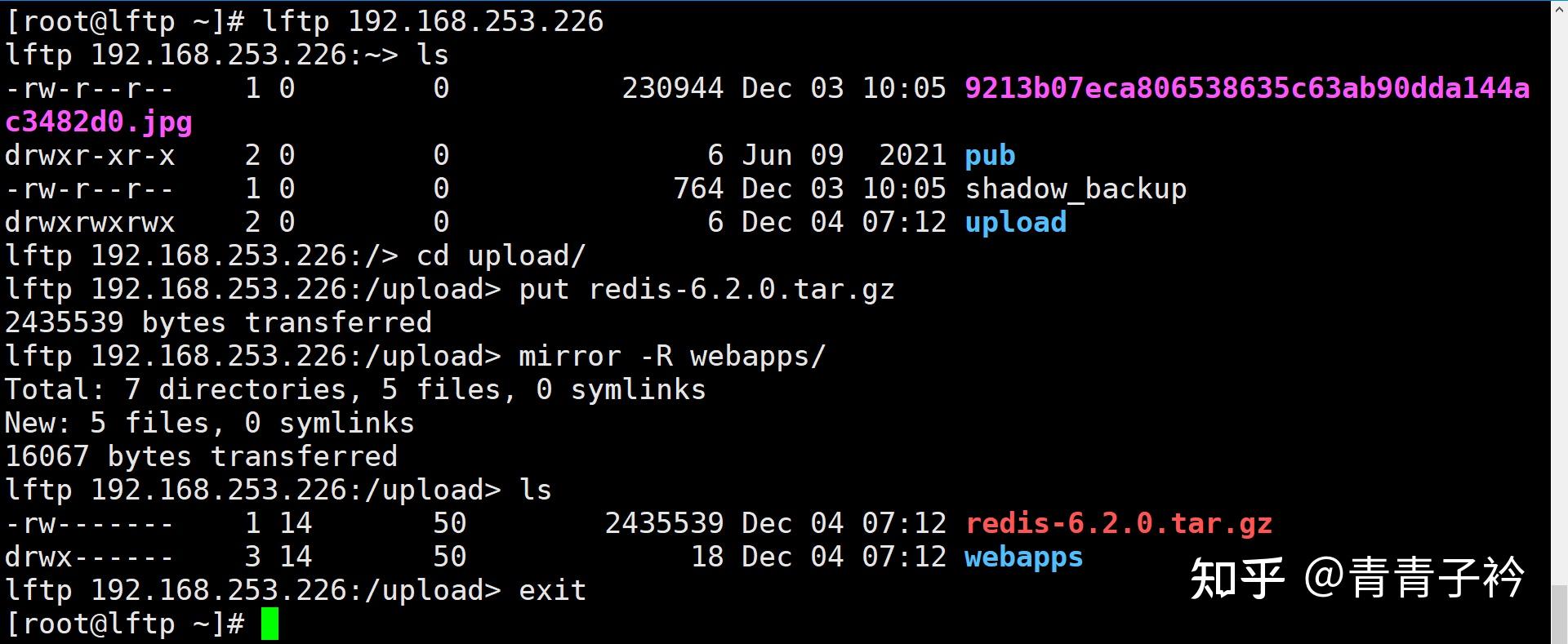Click the 'shadow_backup' file name
Viewport: 1568px width, 644px height.
pos(1076,189)
